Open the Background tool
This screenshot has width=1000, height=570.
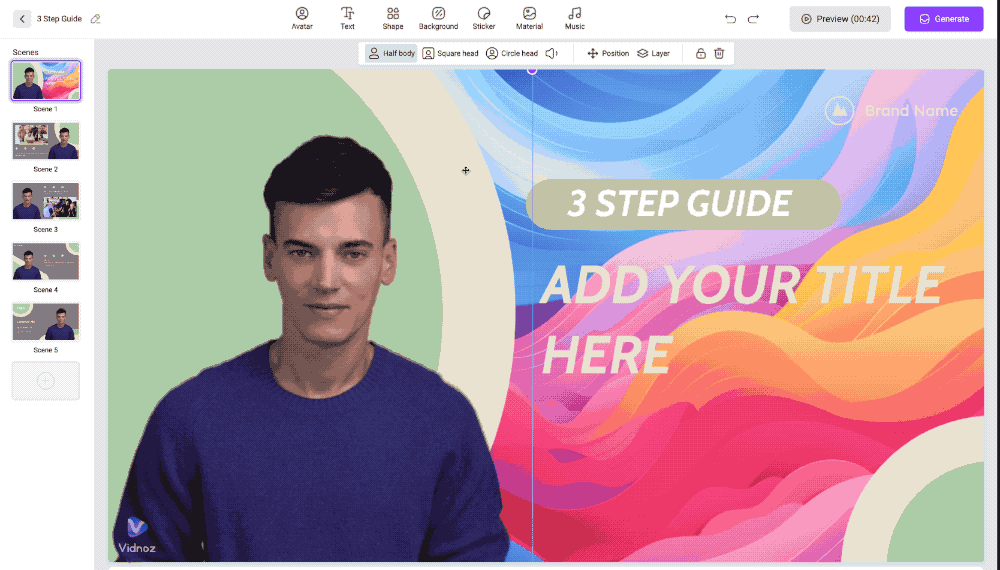point(438,18)
